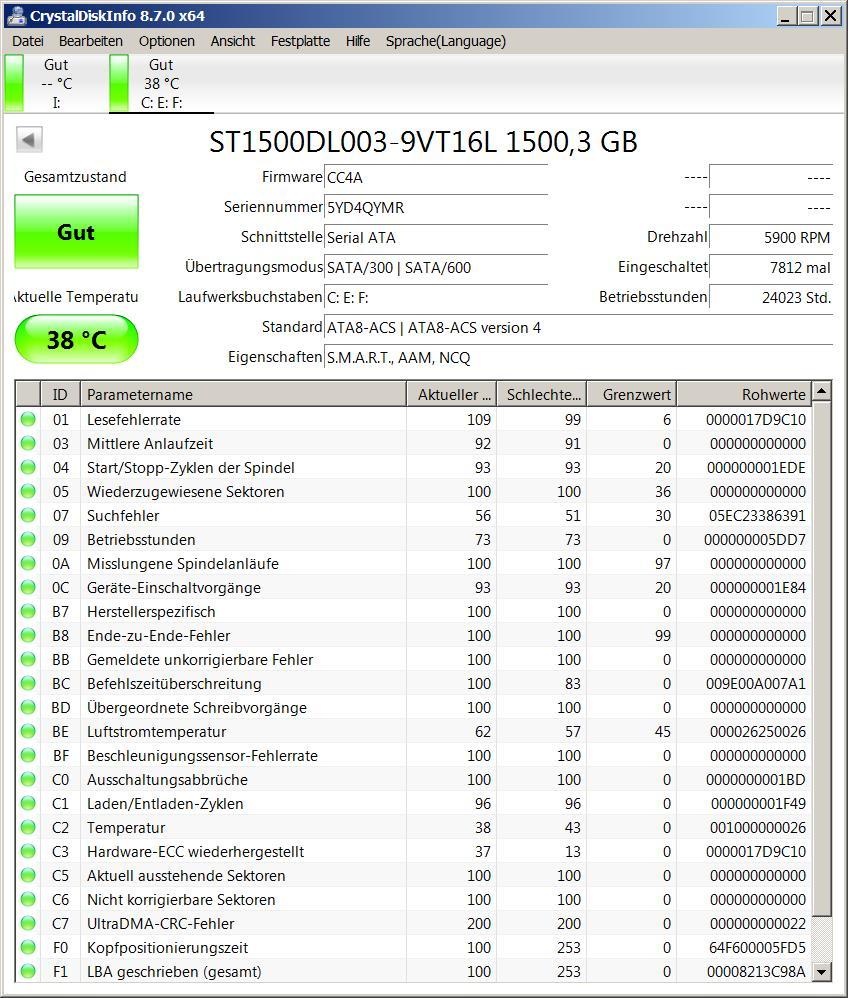Click the Drehzahl value 5900 RPM

[x=771, y=237]
